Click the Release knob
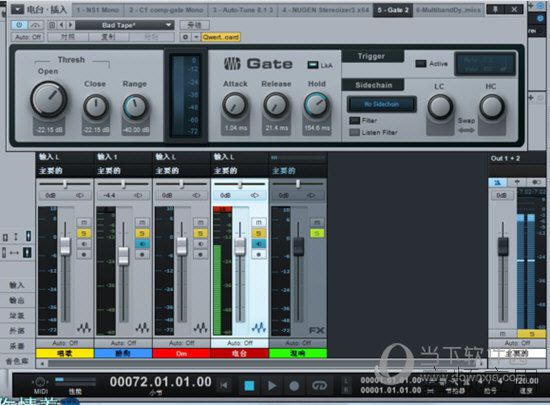The height and width of the screenshot is (405, 550). [x=276, y=104]
